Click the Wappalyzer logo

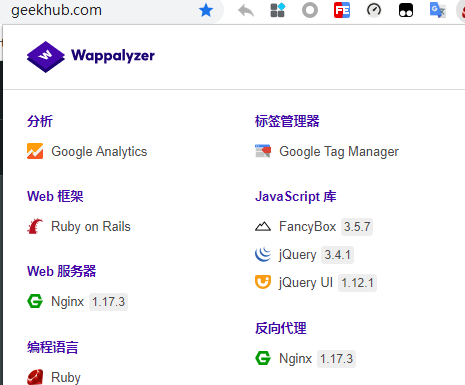(x=91, y=56)
